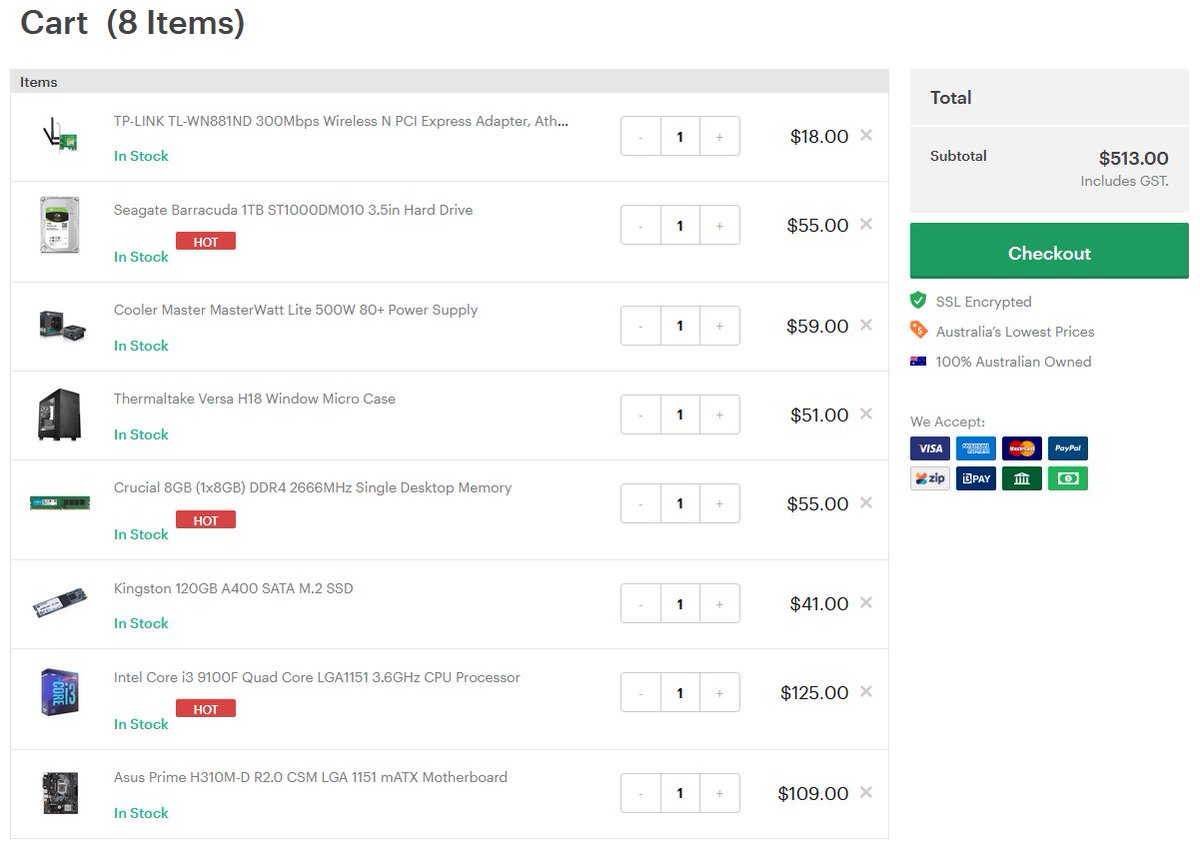Image resolution: width=1200 pixels, height=848 pixels.
Task: Click the quantity field for Cooler Master PSU
Action: point(680,326)
